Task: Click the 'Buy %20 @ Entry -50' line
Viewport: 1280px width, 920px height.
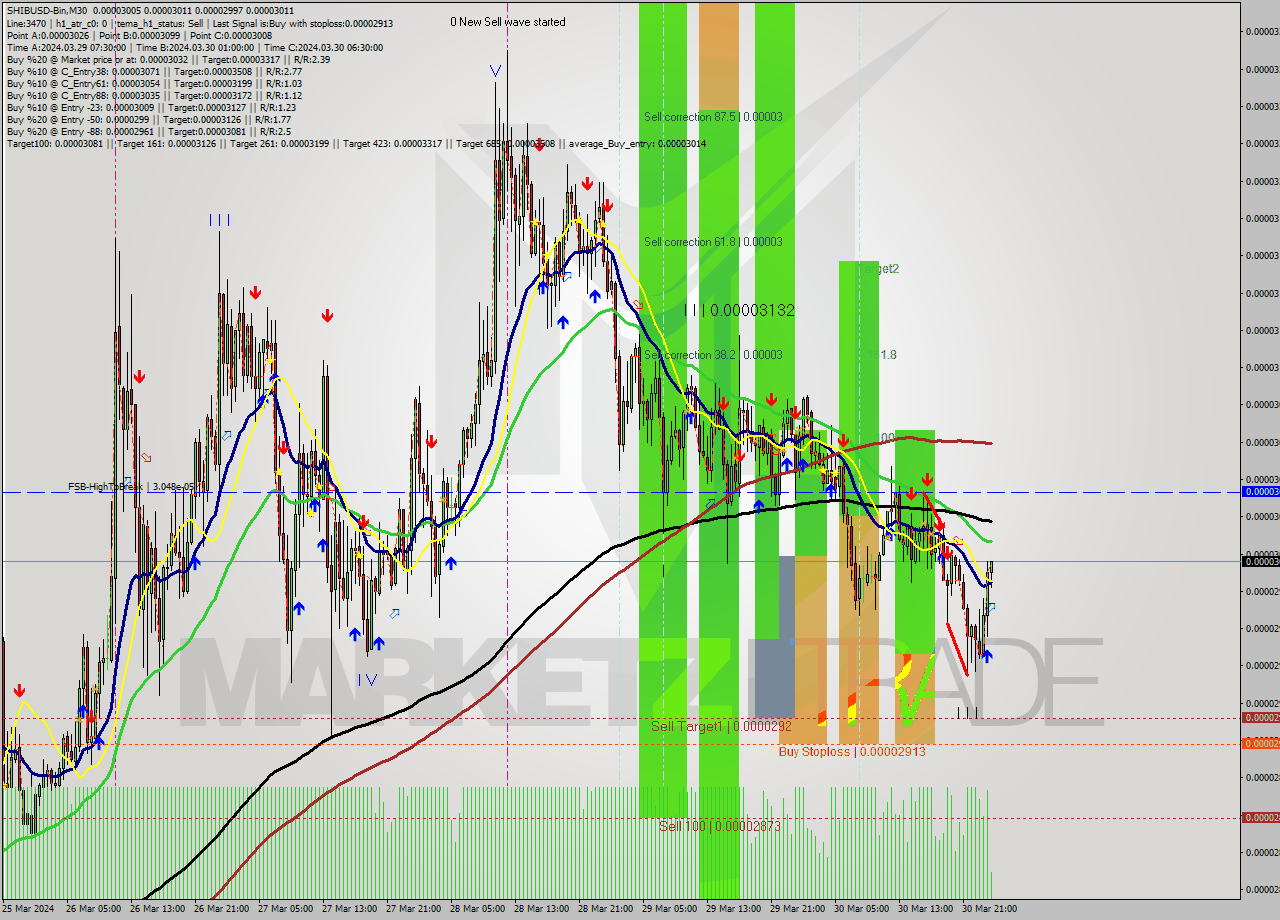Action: 148,119
